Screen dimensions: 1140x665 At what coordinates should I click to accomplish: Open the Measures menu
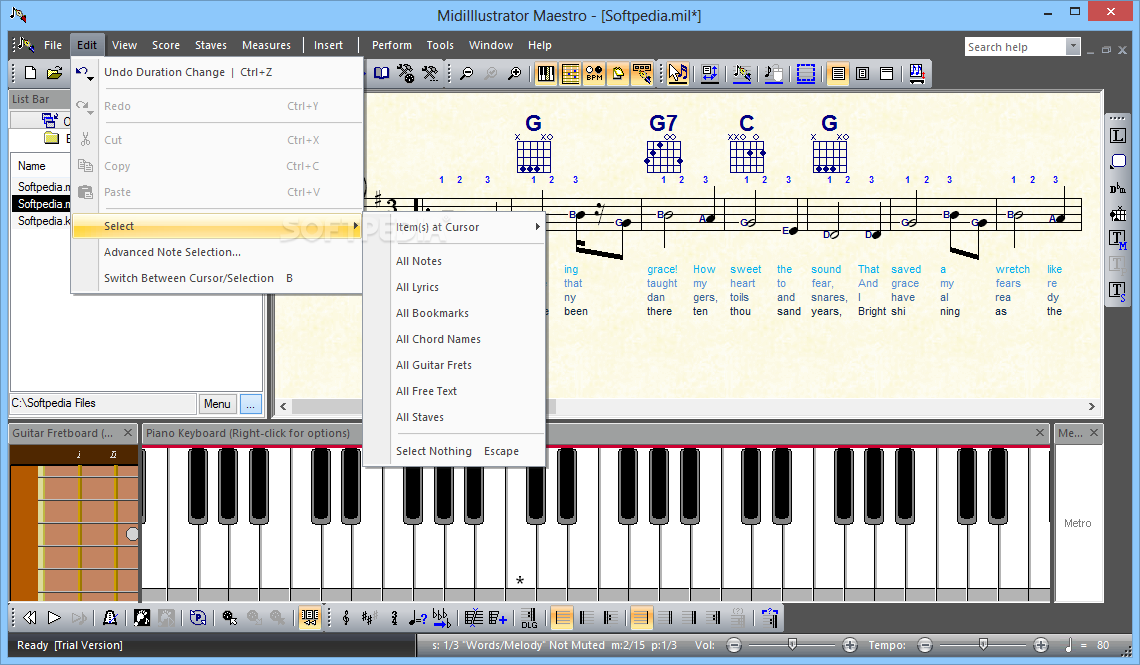tap(266, 45)
